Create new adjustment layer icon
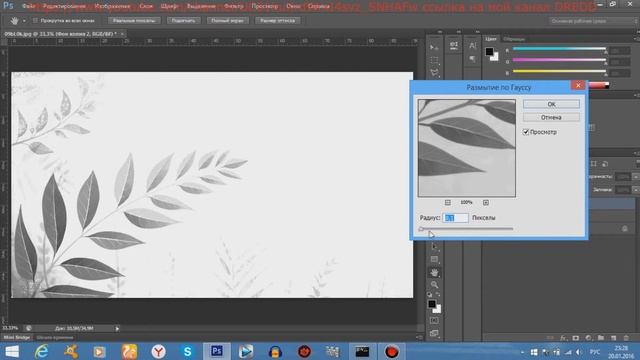The width and height of the screenshot is (640, 360). tap(589, 338)
